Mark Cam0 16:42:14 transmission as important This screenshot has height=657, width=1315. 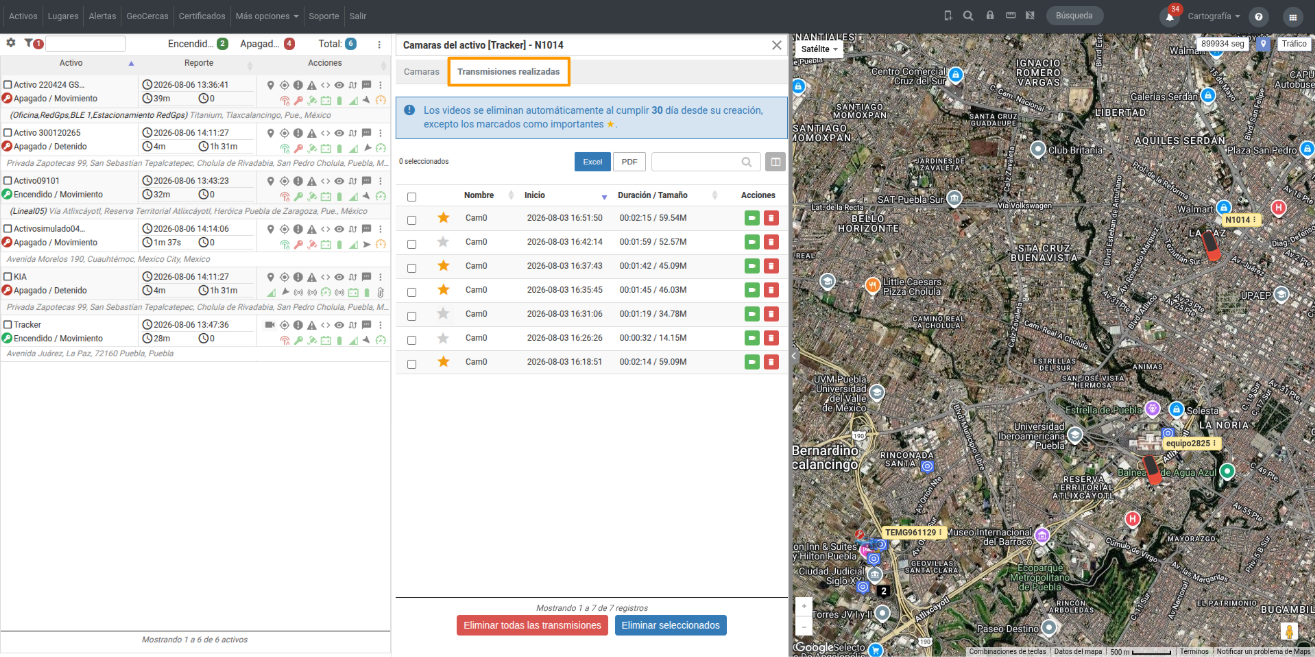(x=443, y=242)
